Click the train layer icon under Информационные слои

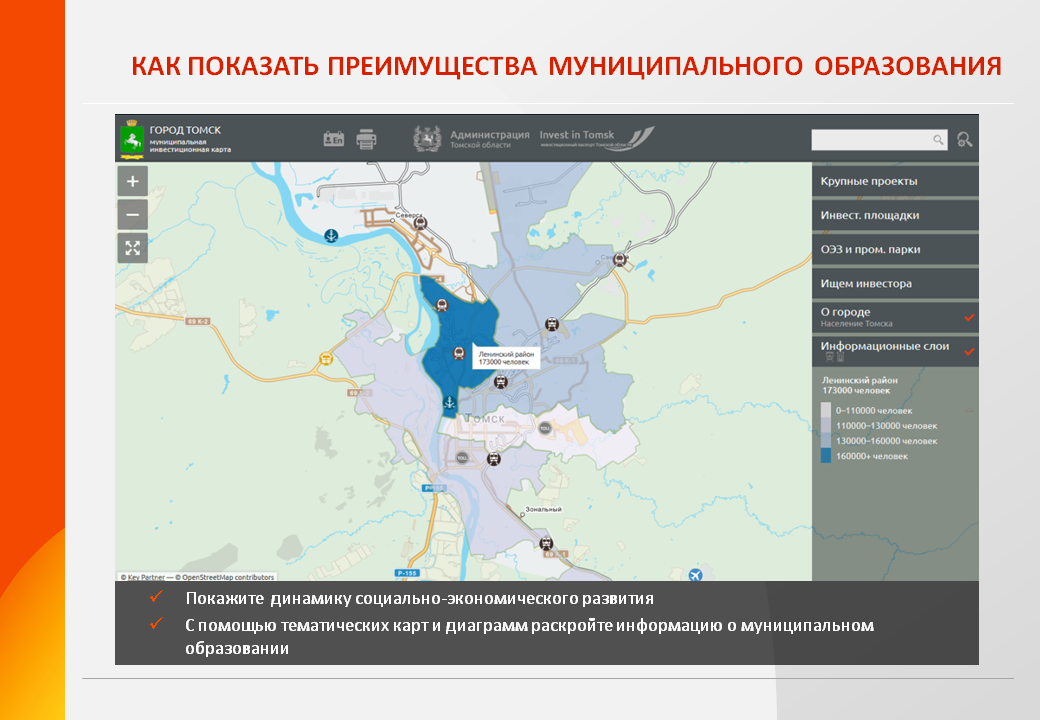coord(829,357)
